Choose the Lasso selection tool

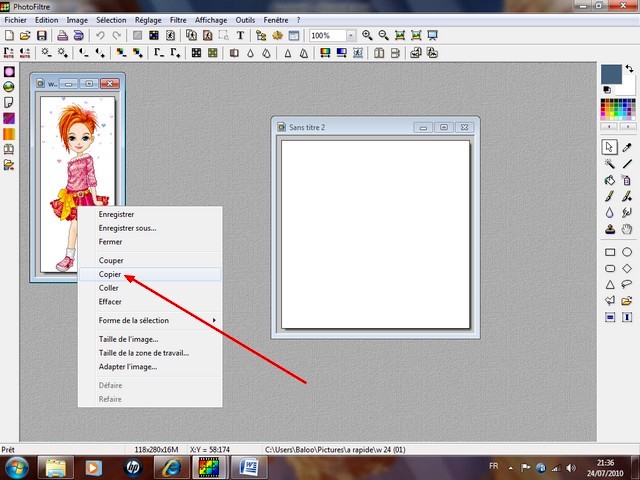[x=627, y=284]
